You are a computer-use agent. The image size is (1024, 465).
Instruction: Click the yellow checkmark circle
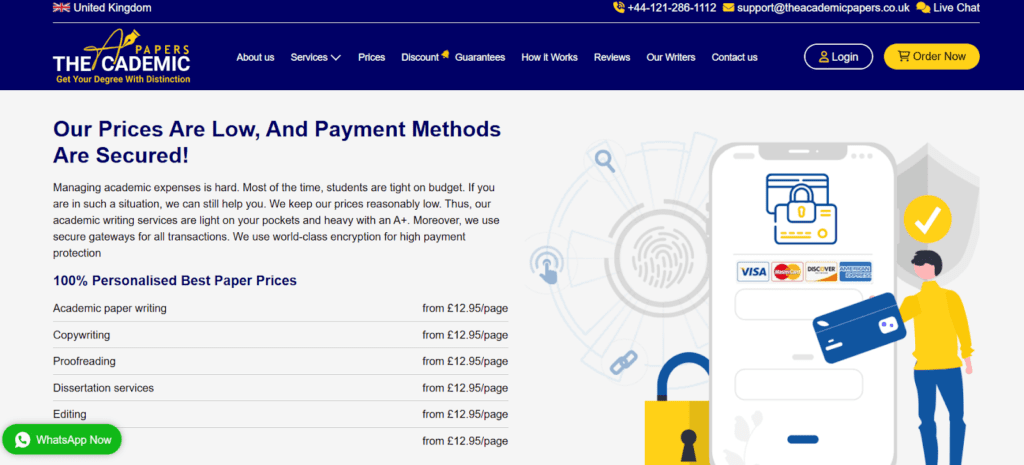(x=927, y=219)
